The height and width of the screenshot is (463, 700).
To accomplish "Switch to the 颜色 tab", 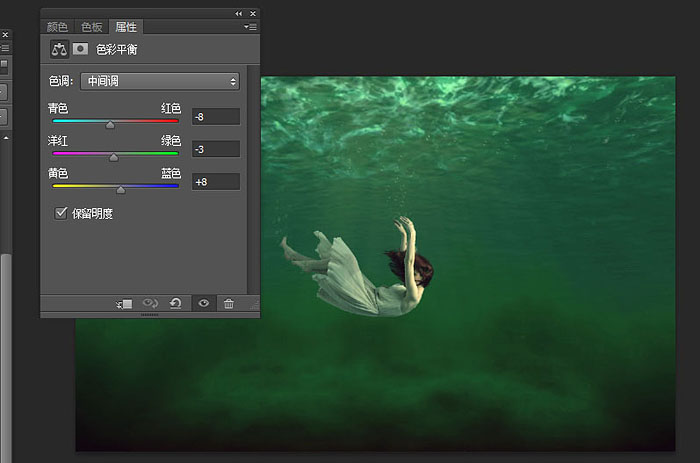I will click(x=57, y=27).
